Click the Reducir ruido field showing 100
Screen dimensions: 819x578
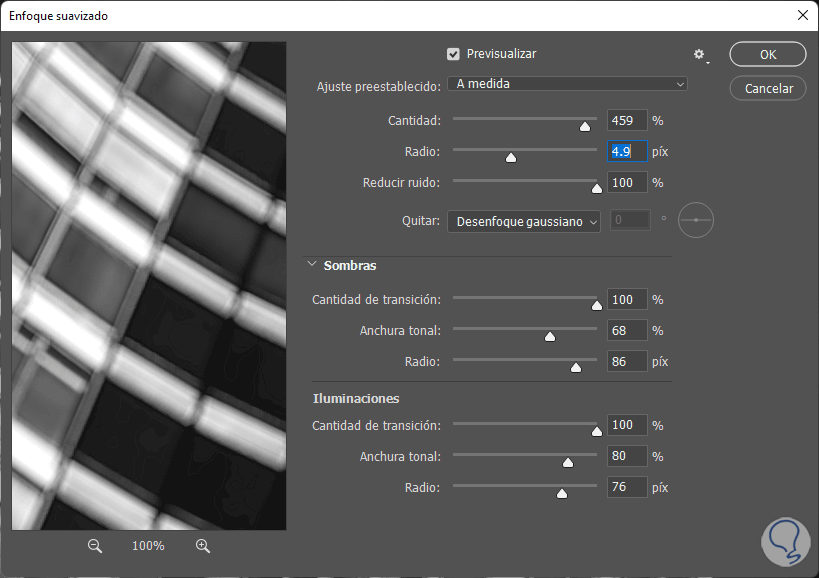tap(627, 183)
